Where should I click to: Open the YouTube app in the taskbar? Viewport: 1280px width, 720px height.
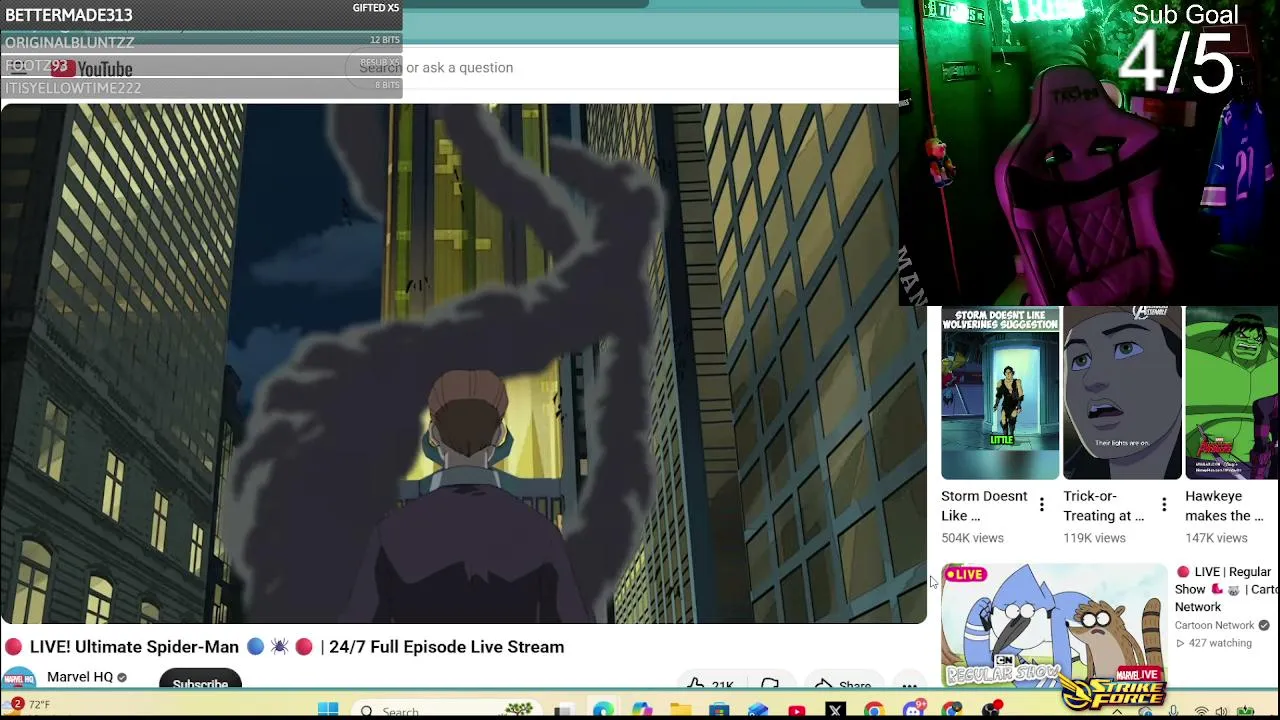[797, 711]
